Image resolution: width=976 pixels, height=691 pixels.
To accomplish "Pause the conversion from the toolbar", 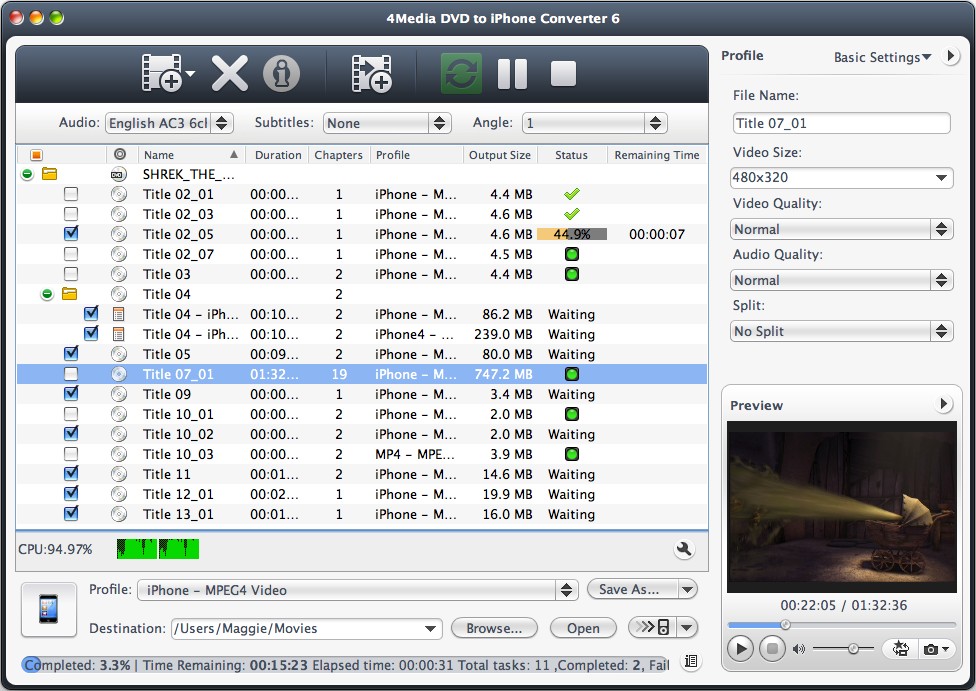I will point(512,73).
